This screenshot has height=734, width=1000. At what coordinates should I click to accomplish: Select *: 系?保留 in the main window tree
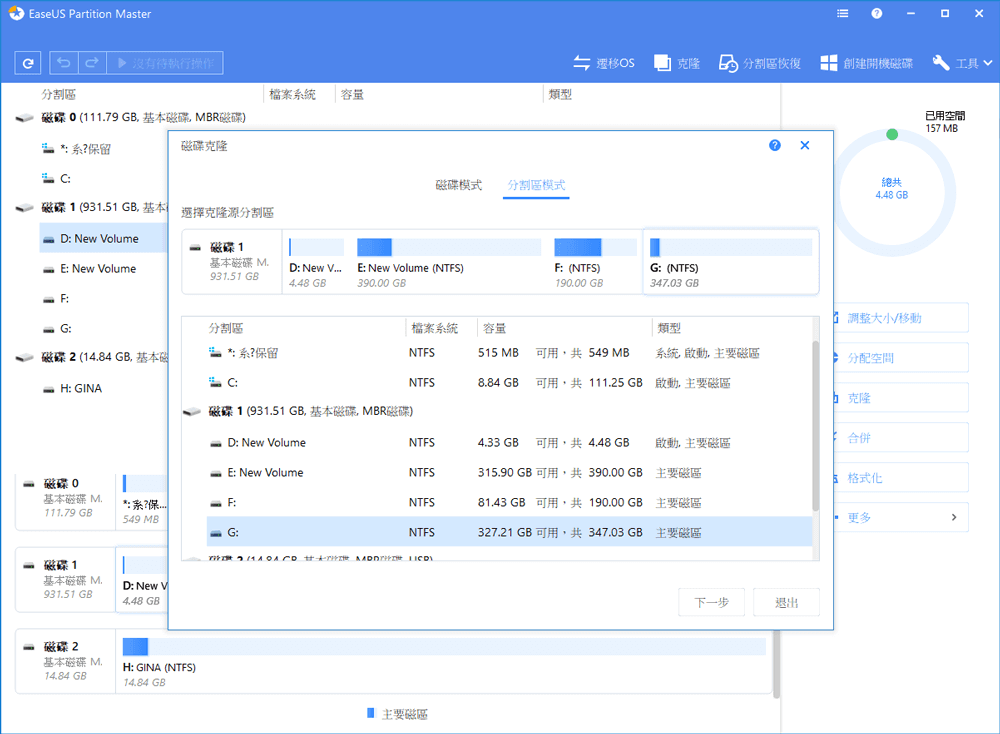[86, 149]
